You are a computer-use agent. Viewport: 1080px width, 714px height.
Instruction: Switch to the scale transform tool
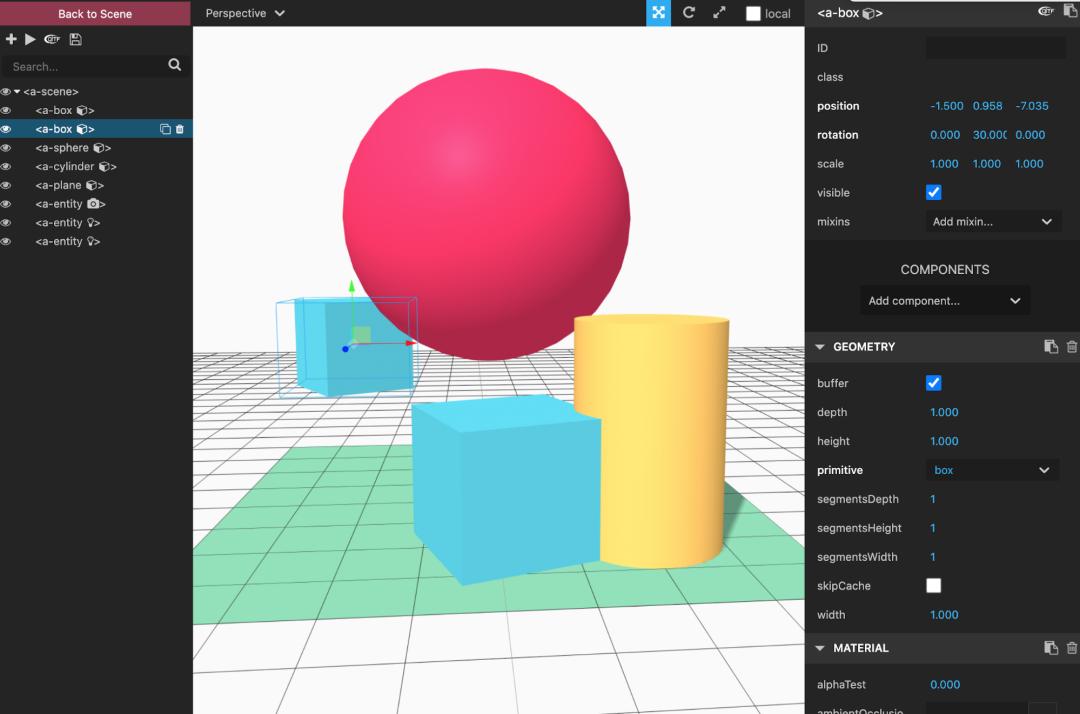click(x=718, y=13)
